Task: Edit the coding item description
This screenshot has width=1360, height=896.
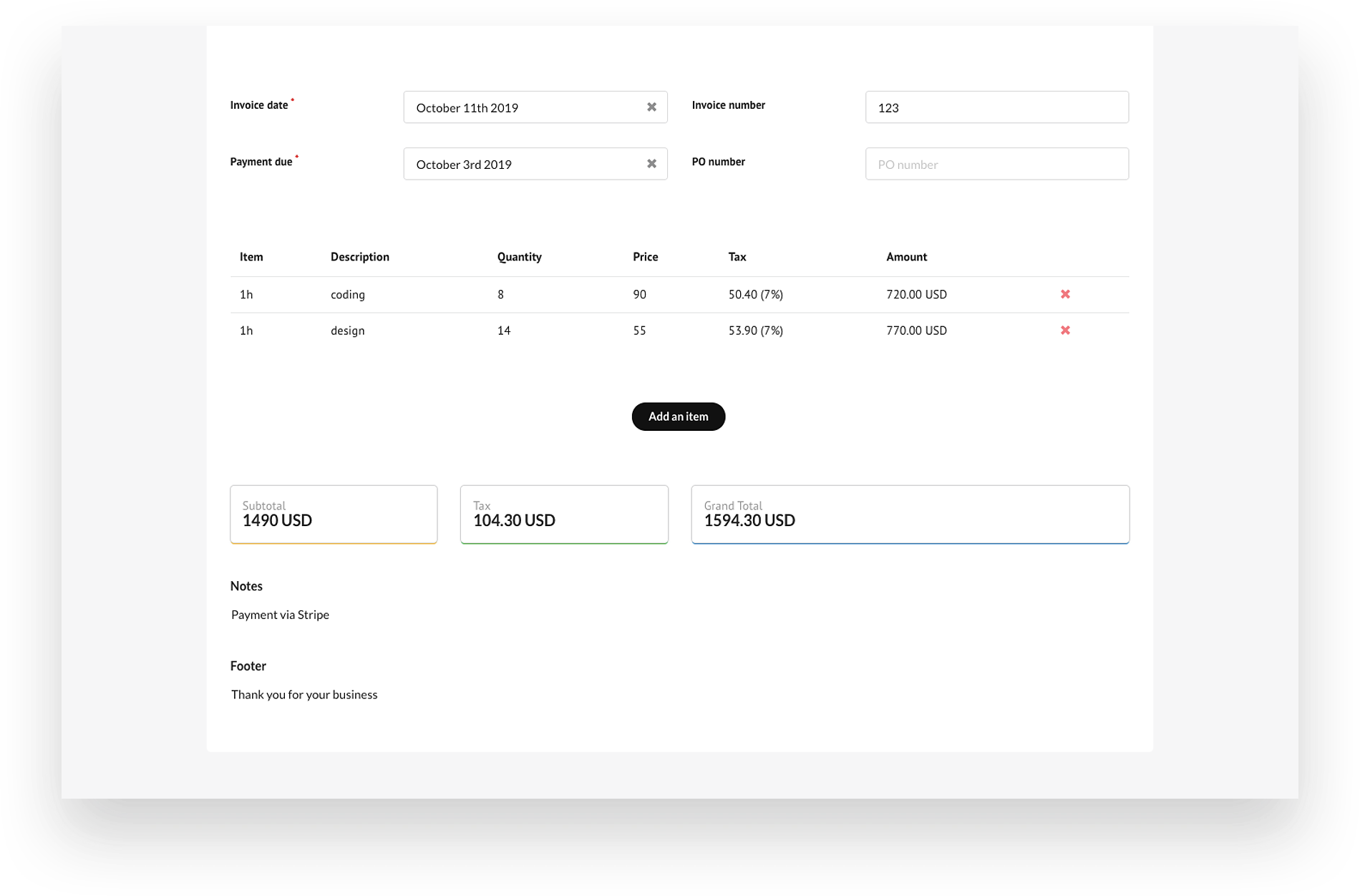Action: pyautogui.click(x=348, y=293)
